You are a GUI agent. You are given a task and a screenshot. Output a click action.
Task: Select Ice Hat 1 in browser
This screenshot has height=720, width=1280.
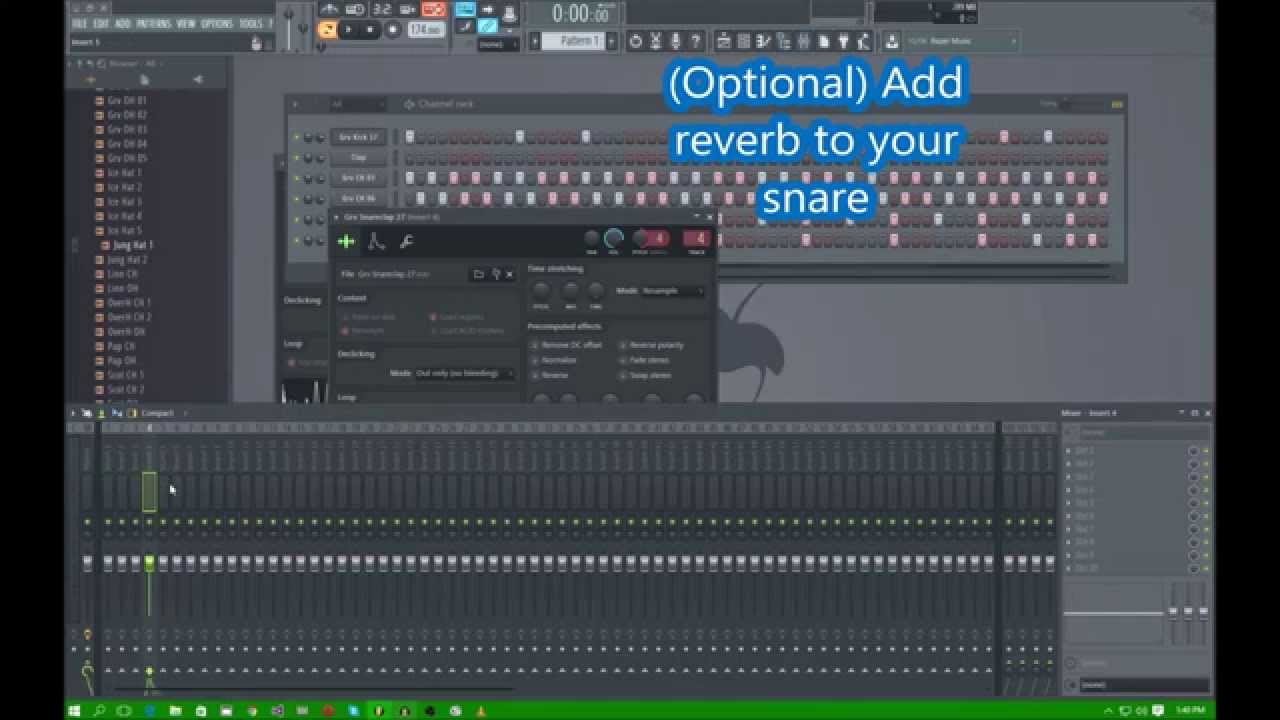pos(124,173)
